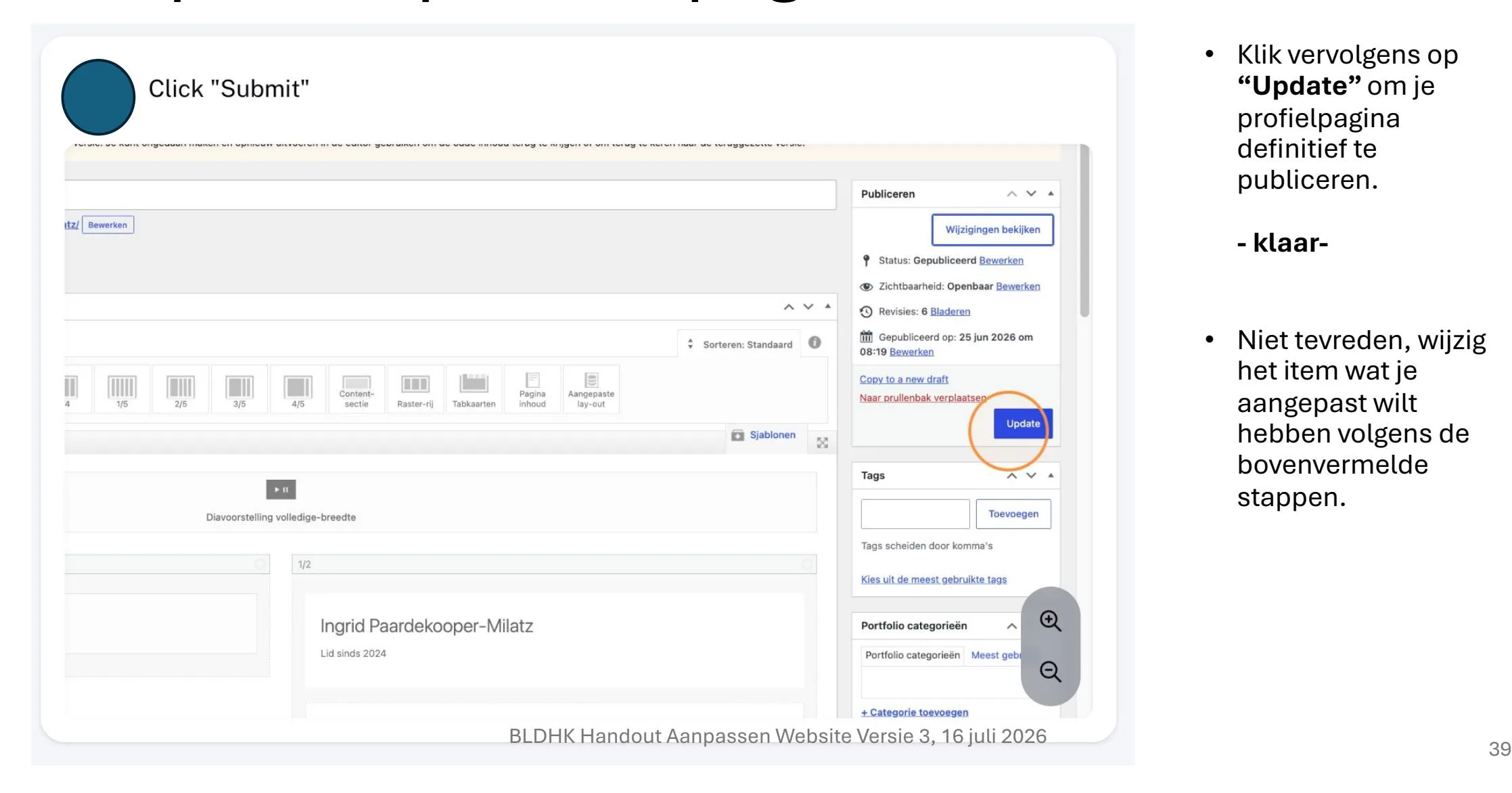This screenshot has height=793, width=1512.
Task: Click Bewerken link next to Status
Action: coord(1001,260)
